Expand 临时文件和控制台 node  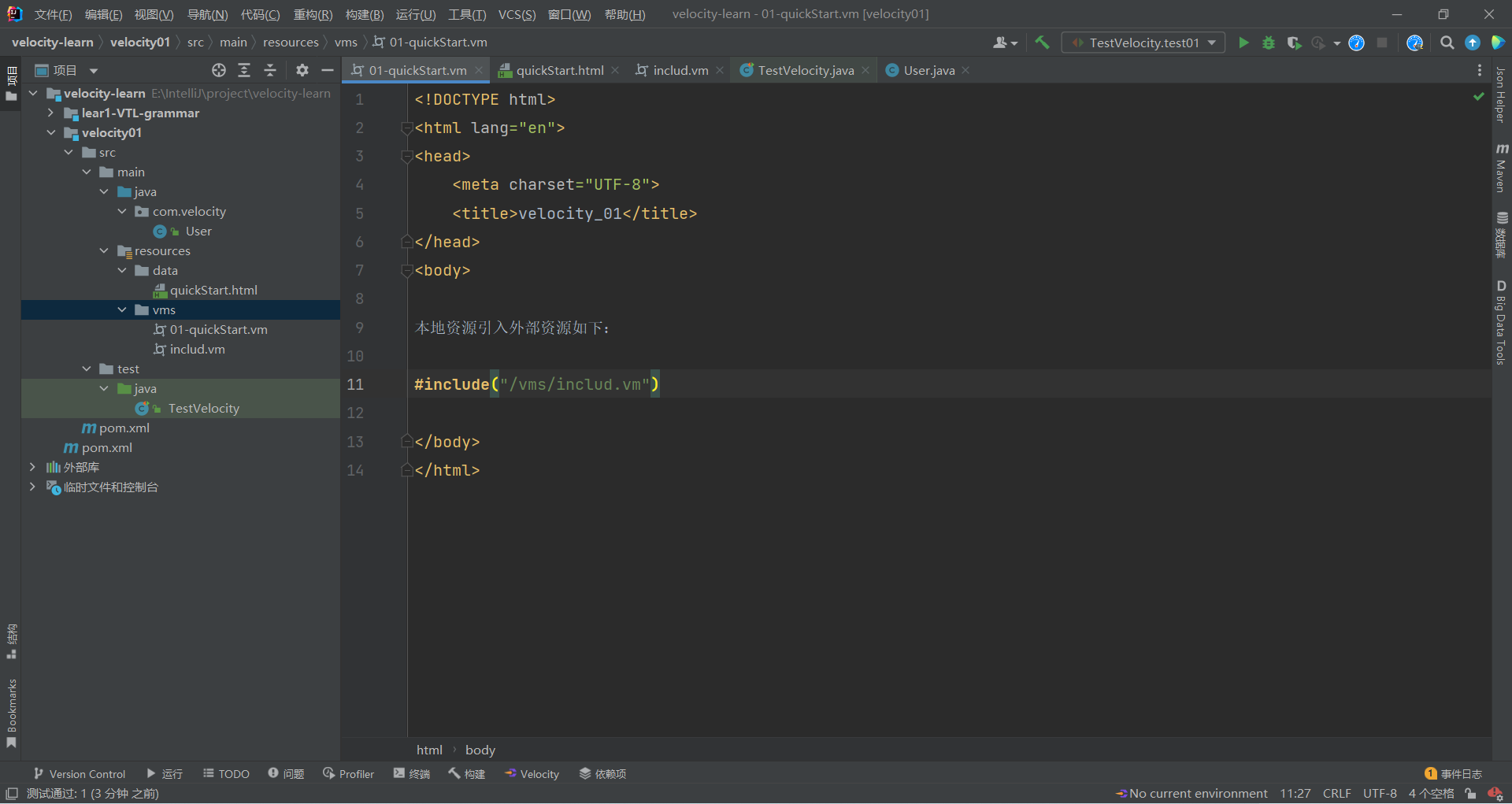33,487
